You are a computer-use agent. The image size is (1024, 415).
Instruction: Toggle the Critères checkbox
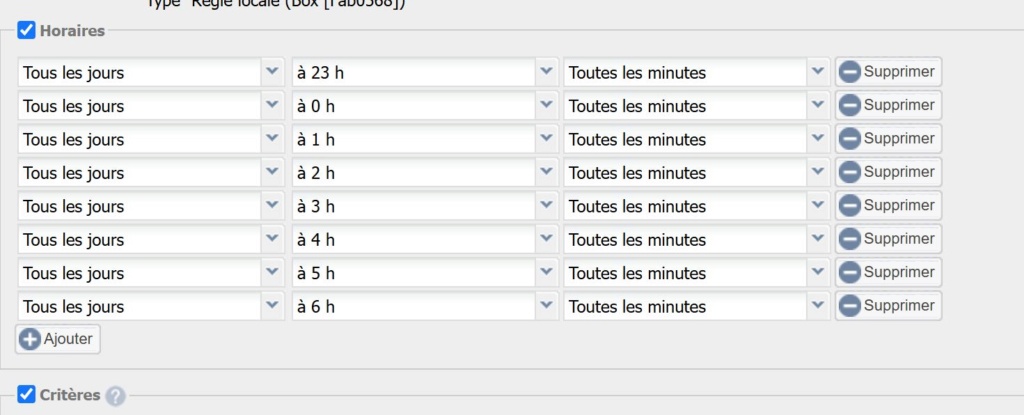tap(26, 395)
